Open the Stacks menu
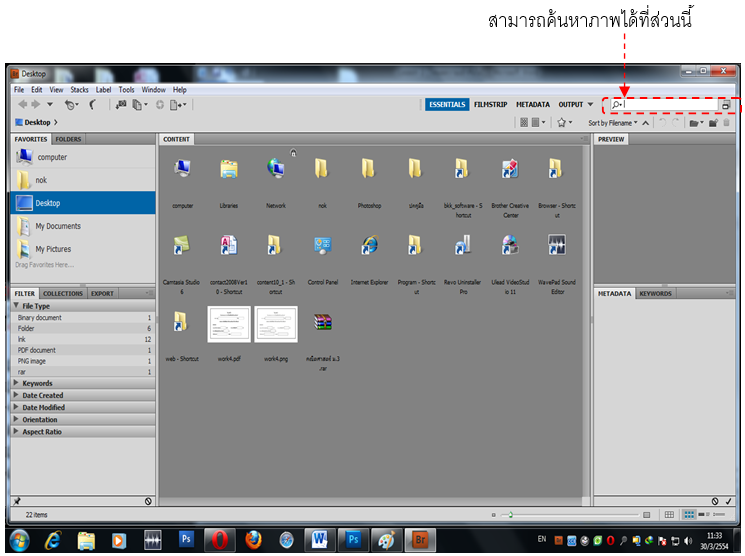745x556 pixels. point(79,90)
